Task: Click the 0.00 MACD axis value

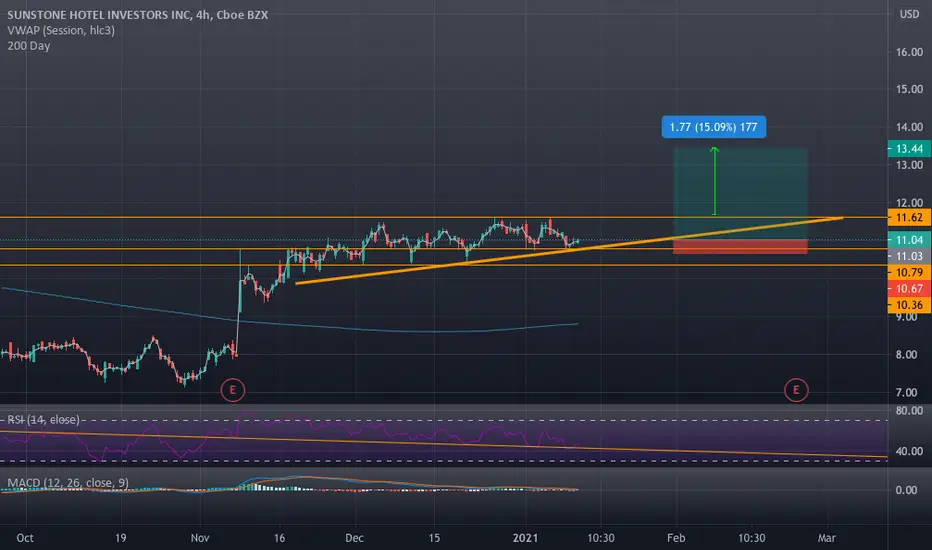Action: (x=906, y=490)
